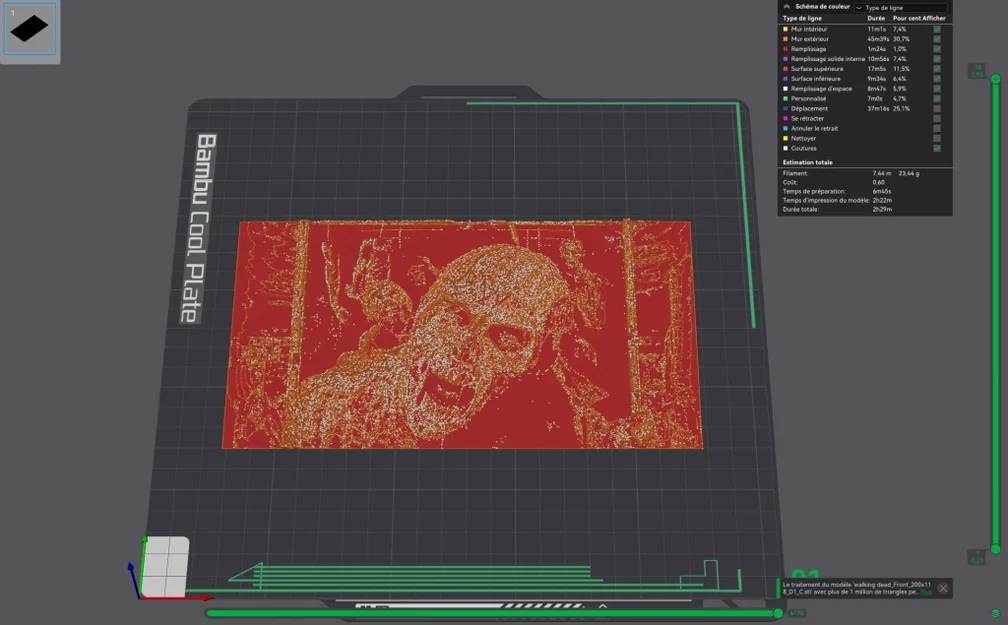The height and width of the screenshot is (625, 1008).
Task: Uncheck Mur intérieur display checkbox
Action: pos(937,29)
